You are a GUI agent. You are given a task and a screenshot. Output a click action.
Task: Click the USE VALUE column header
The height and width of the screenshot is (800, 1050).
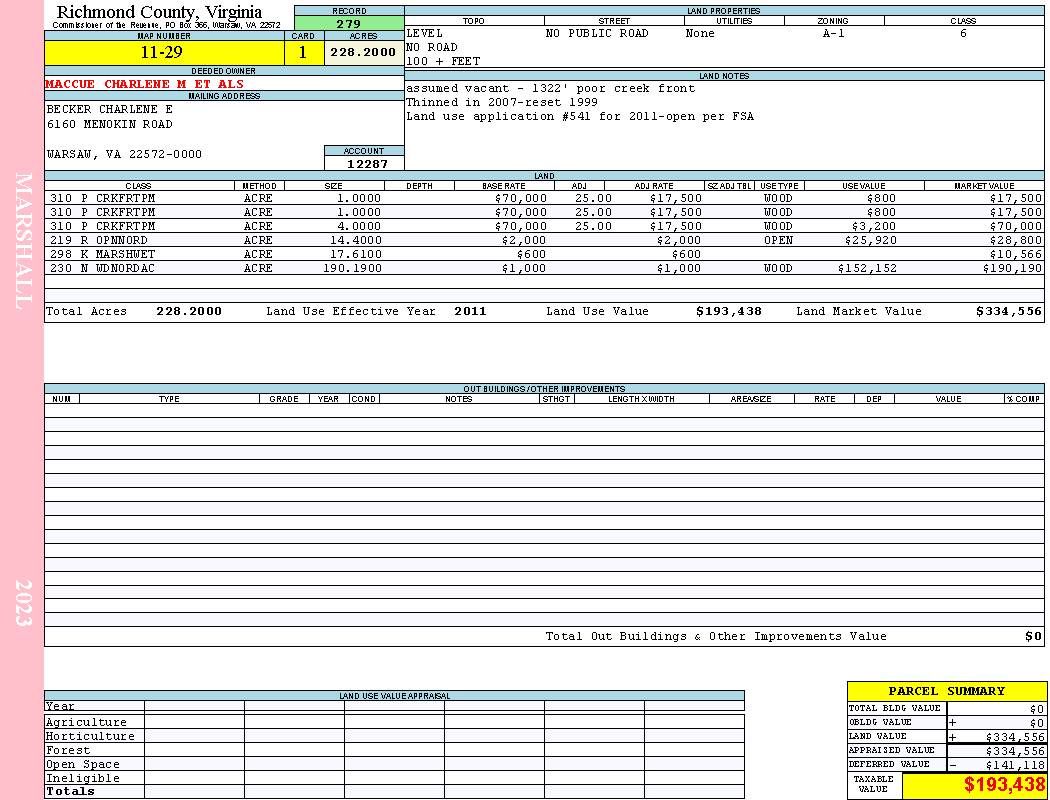click(864, 186)
